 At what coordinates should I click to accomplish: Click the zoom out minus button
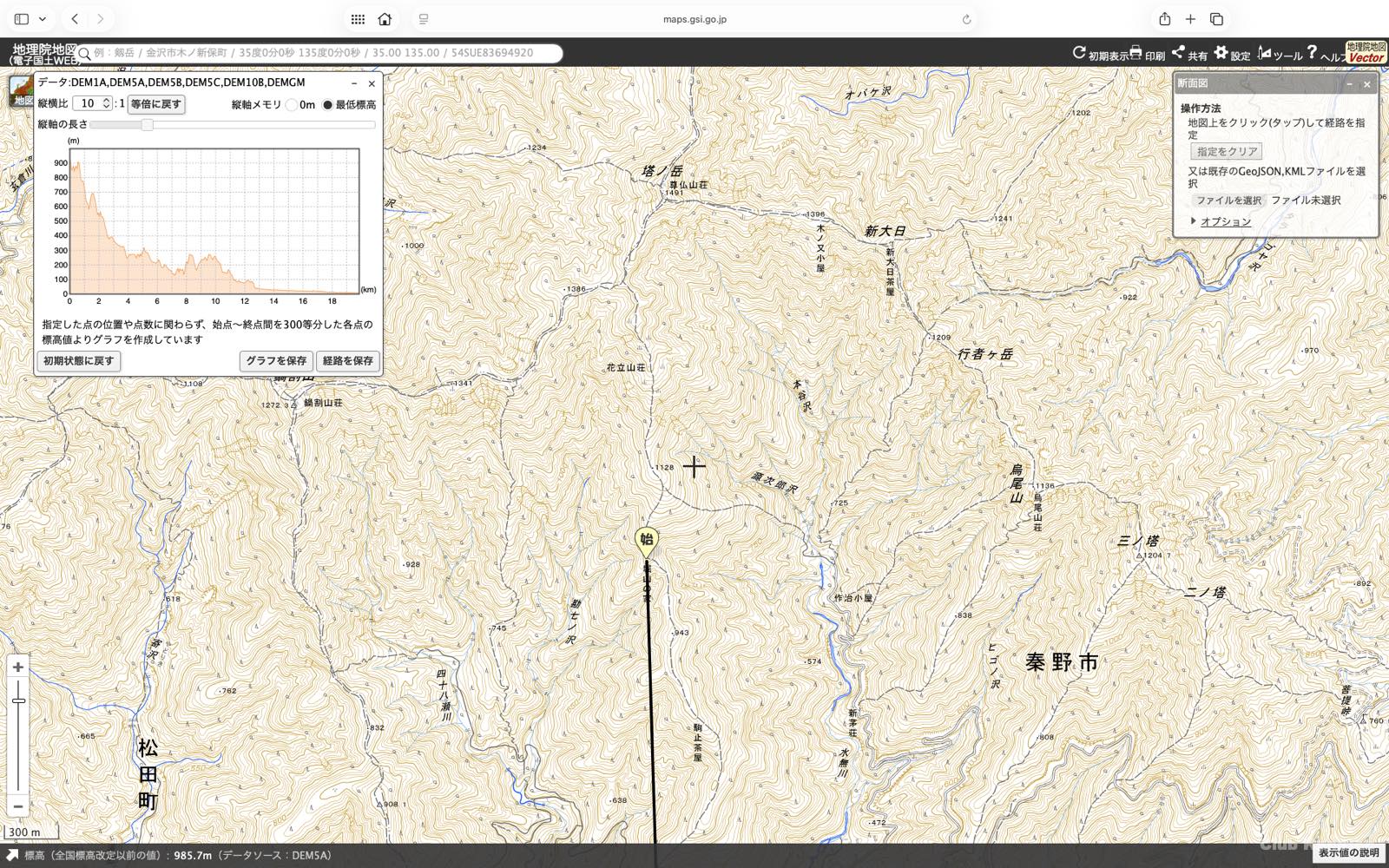18,806
